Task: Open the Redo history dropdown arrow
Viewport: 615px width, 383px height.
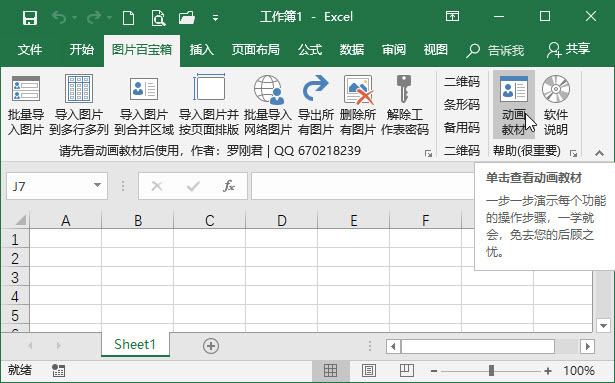Action: [109, 18]
